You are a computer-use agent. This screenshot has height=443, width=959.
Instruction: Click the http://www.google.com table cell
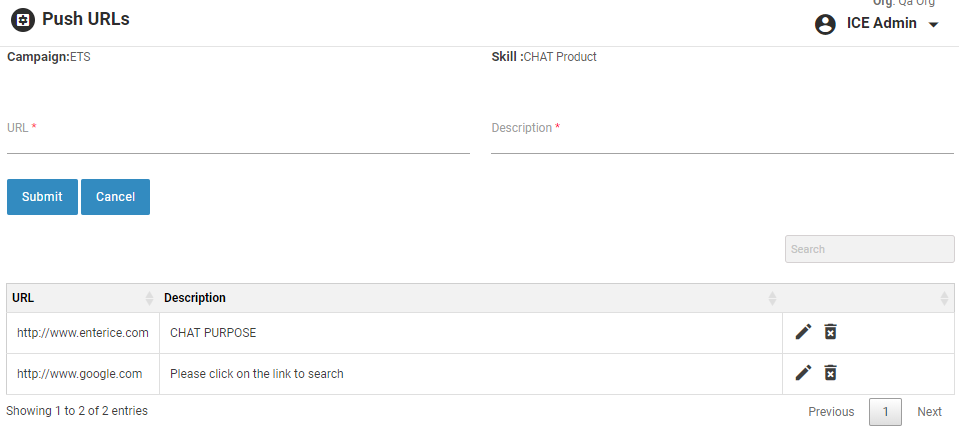[x=80, y=374]
